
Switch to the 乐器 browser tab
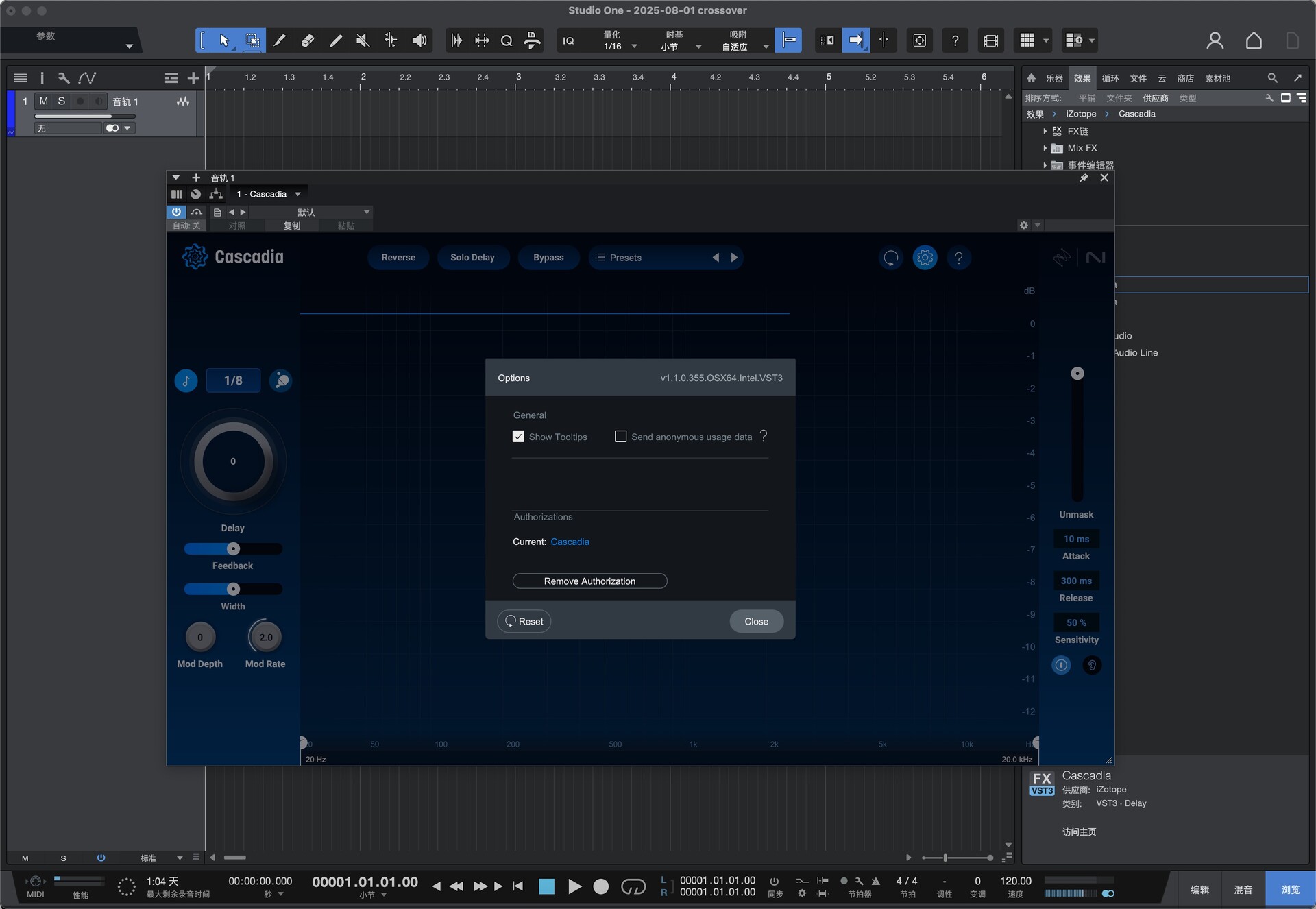[x=1054, y=78]
